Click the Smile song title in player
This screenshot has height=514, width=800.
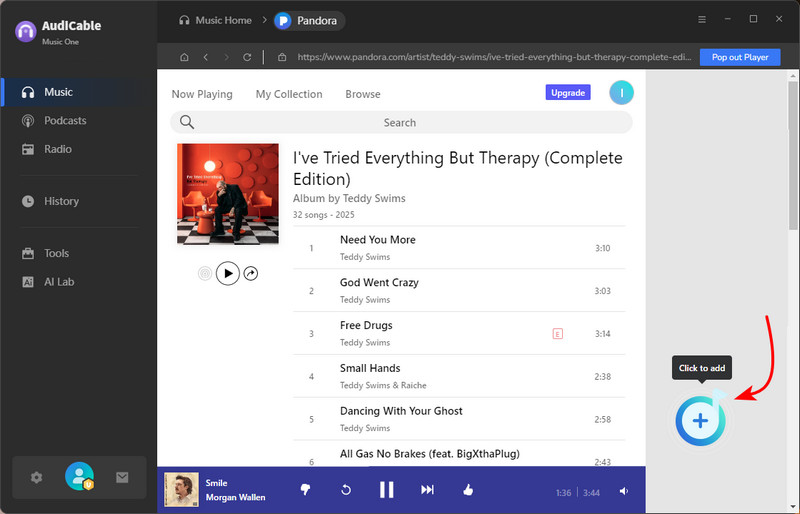coord(216,483)
